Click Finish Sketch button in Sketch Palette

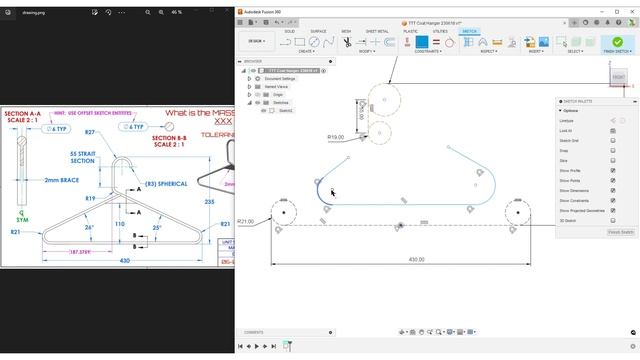coord(620,232)
